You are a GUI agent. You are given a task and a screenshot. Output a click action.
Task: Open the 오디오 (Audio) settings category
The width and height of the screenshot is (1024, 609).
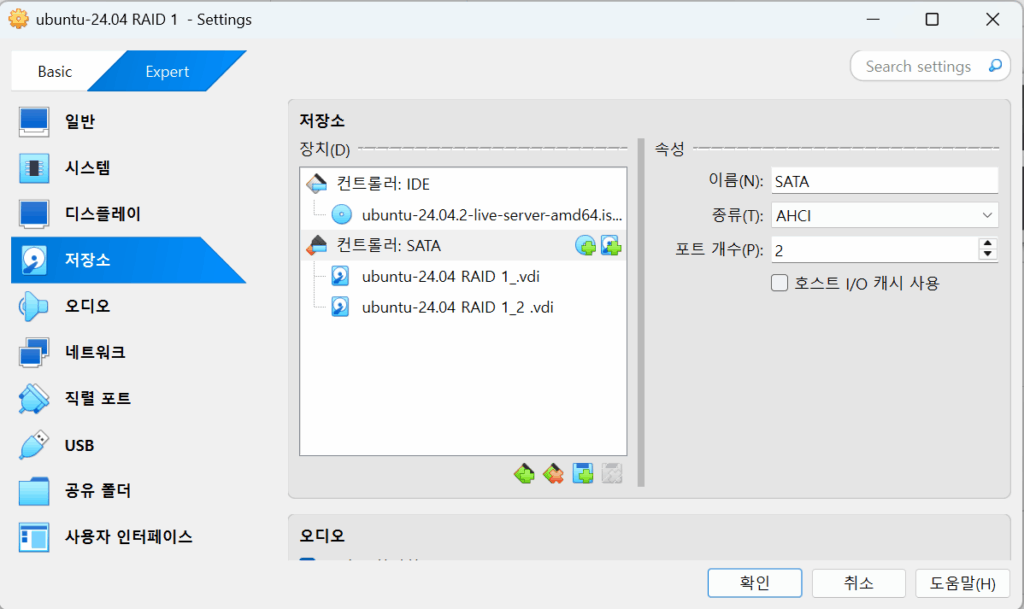(128, 306)
